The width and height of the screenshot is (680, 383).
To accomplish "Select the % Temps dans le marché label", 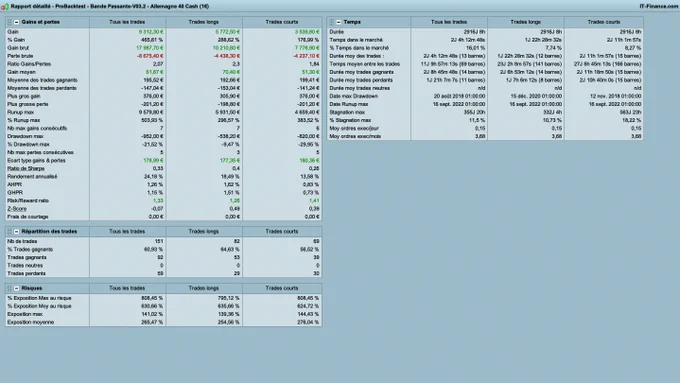I will click(359, 48).
